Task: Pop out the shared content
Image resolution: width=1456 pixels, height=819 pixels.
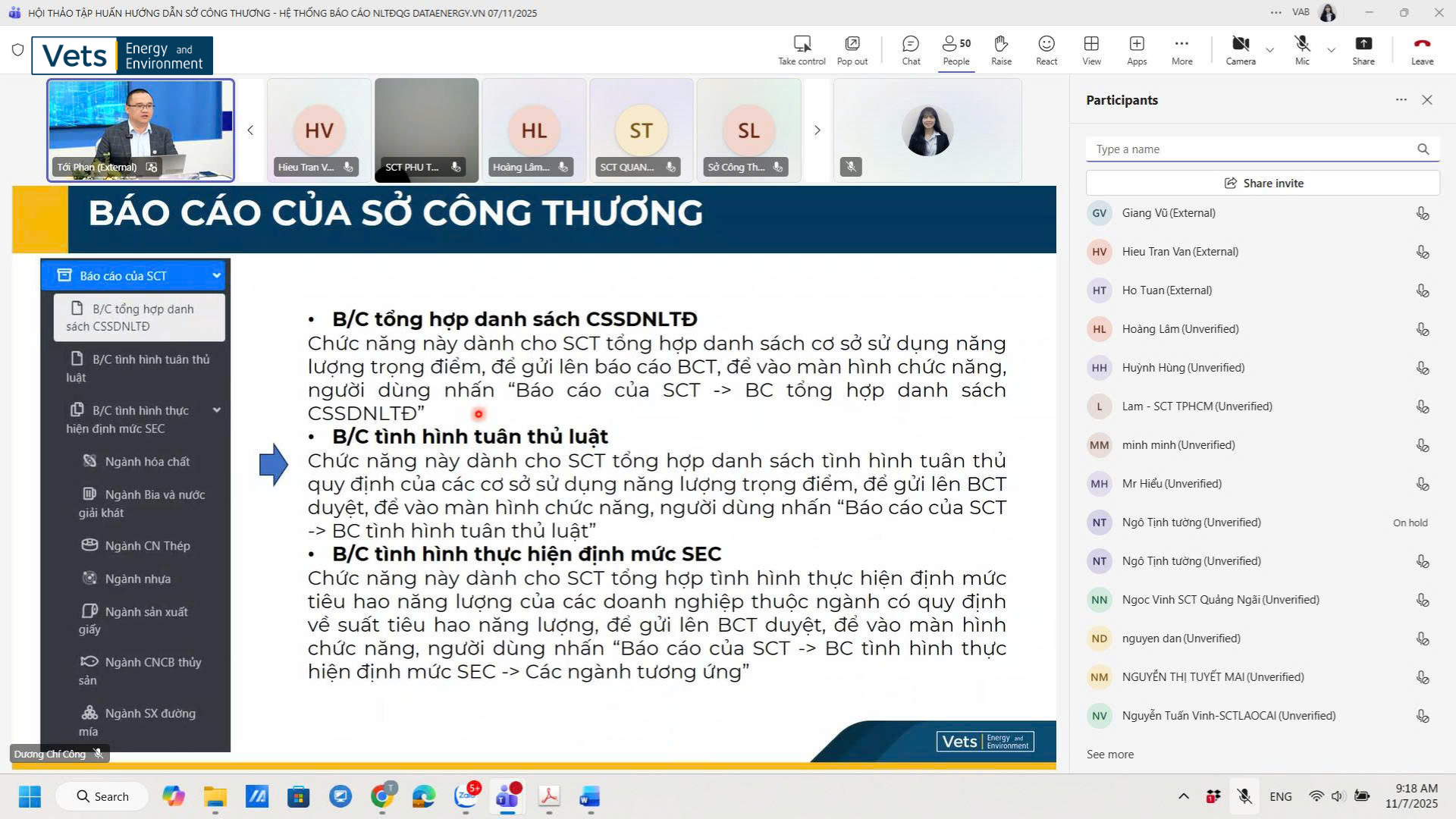Action: pyautogui.click(x=852, y=51)
